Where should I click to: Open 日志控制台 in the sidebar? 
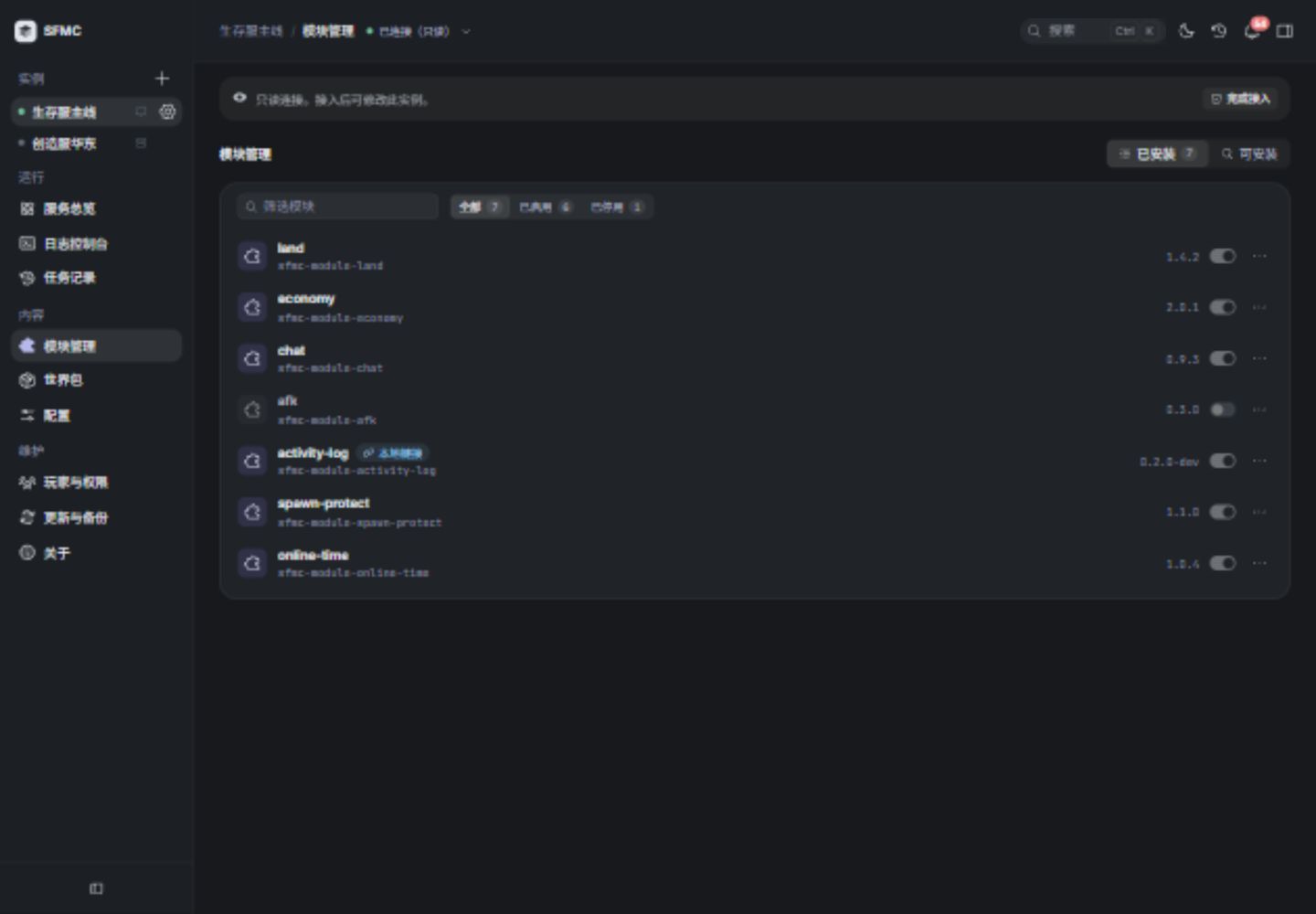click(x=96, y=243)
